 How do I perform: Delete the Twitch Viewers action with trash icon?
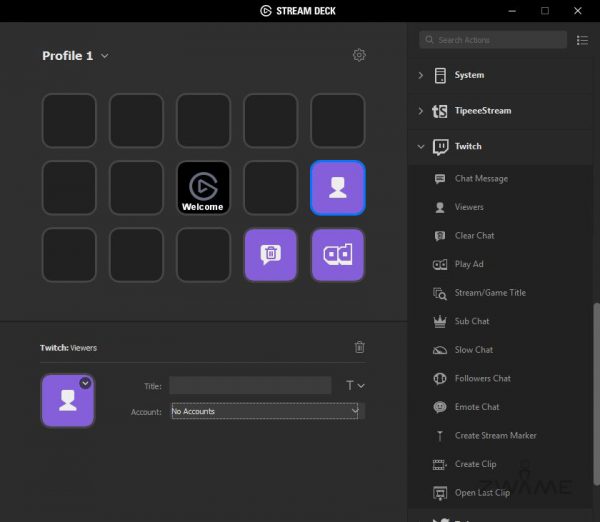click(x=359, y=347)
